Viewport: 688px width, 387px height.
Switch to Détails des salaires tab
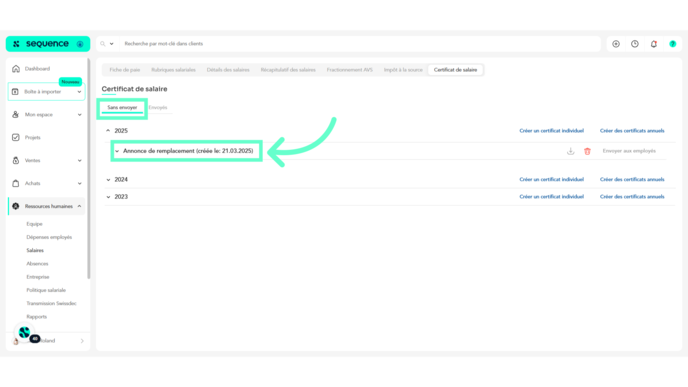point(228,70)
